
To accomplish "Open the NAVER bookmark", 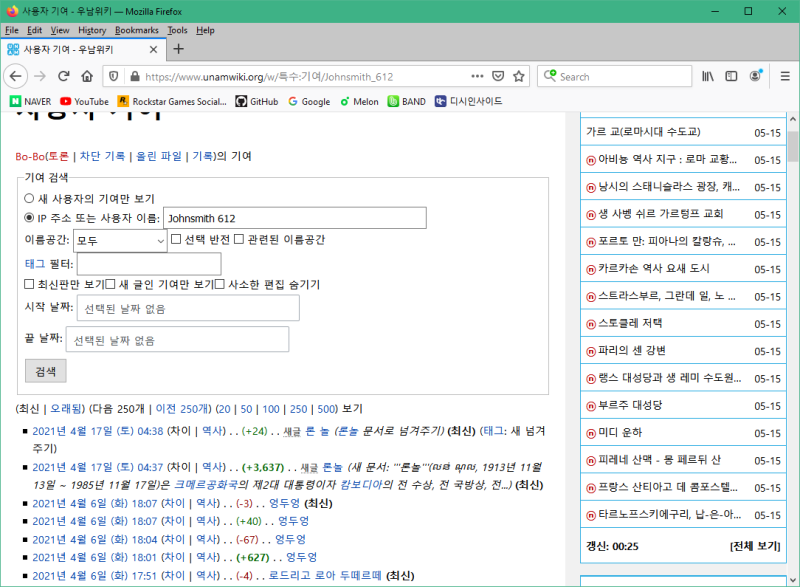I will click(31, 101).
